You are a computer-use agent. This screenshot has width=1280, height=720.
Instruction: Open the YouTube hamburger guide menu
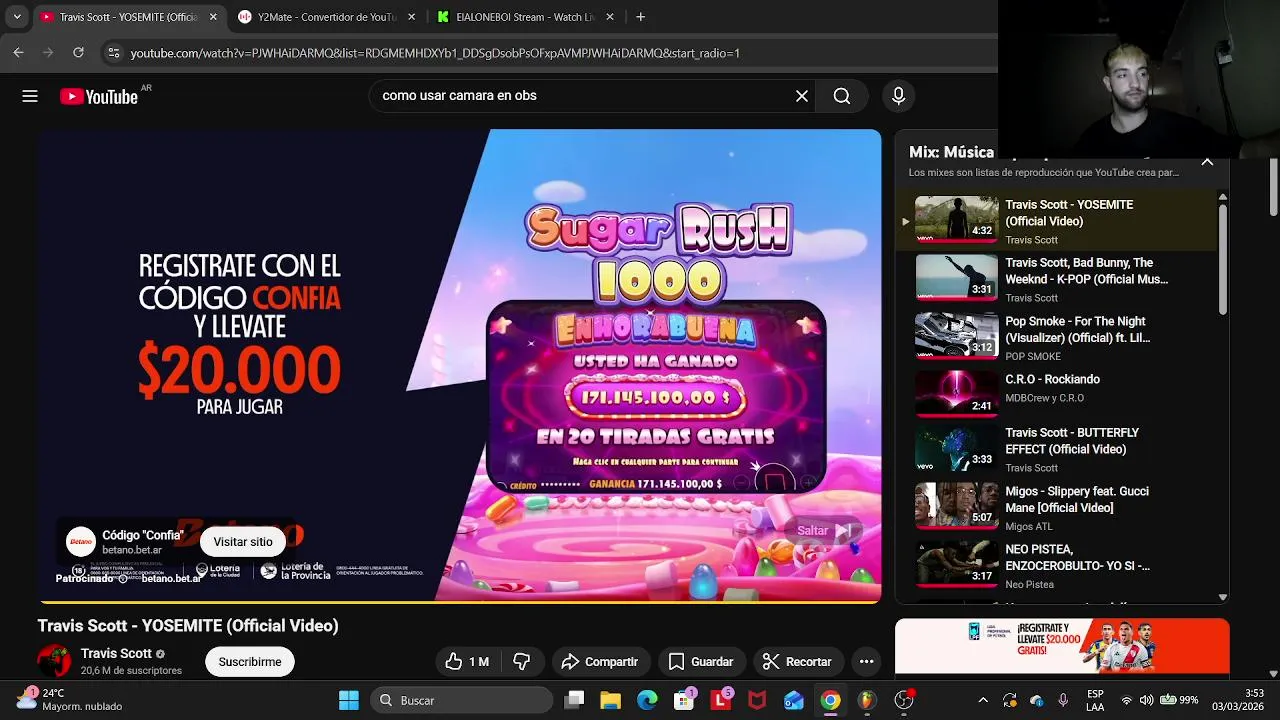[x=30, y=96]
